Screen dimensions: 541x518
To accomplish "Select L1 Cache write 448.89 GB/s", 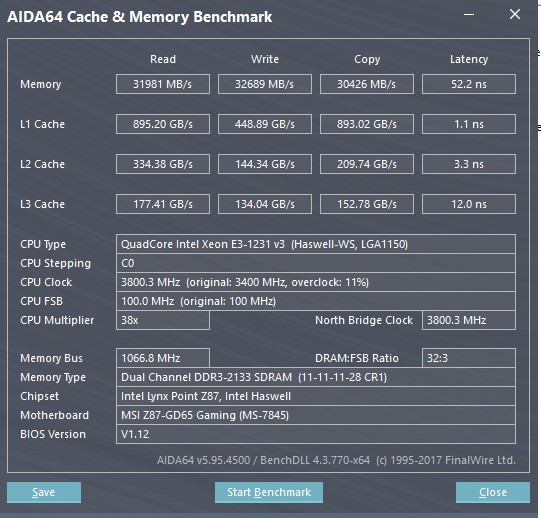I will coord(265,124).
